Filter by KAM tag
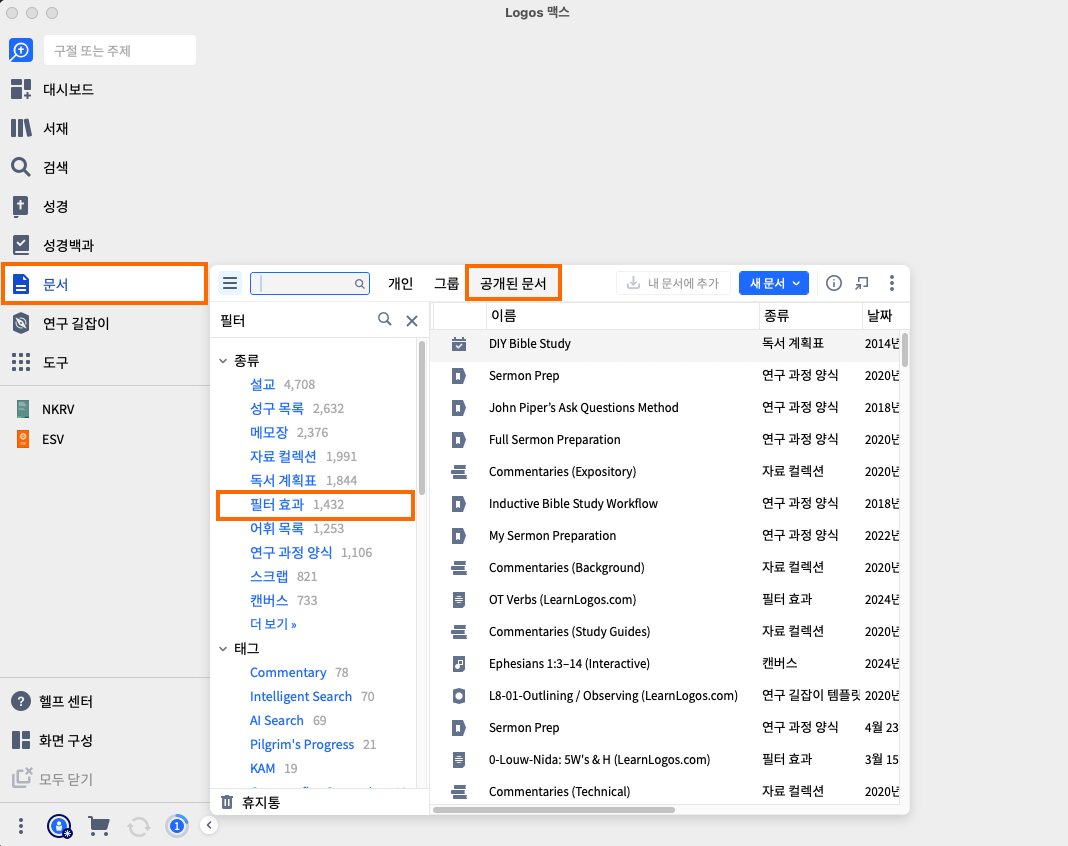 pos(262,768)
